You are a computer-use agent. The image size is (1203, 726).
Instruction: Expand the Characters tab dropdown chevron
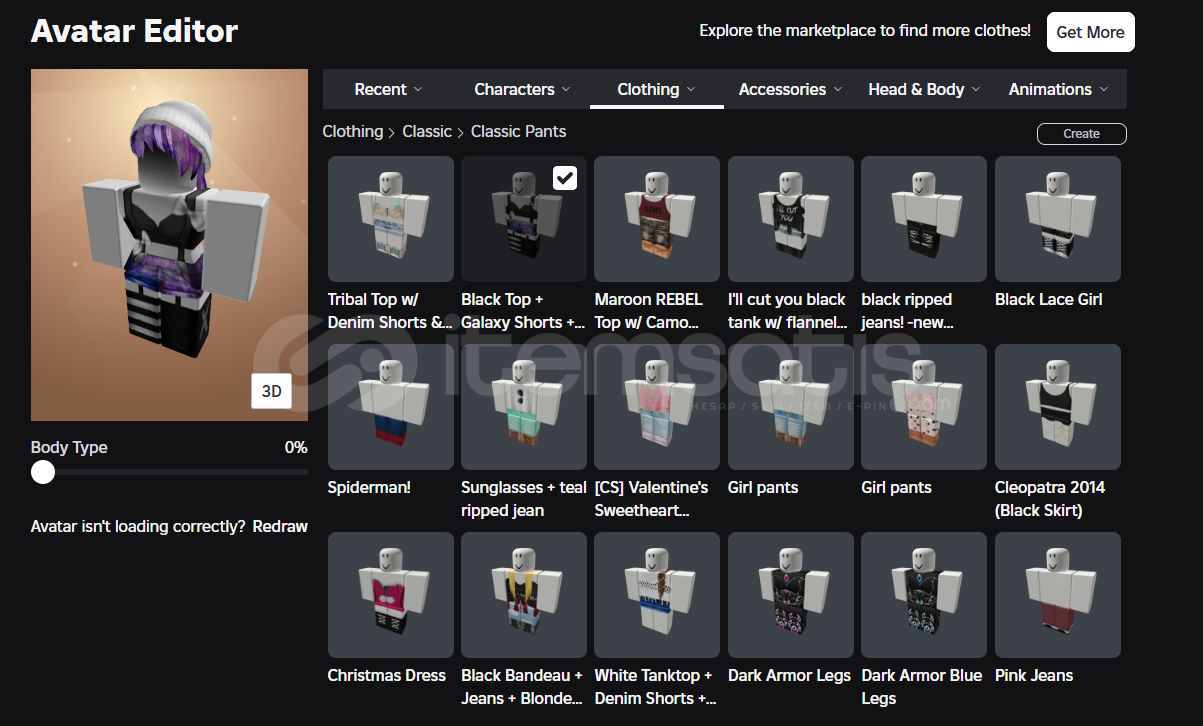(566, 89)
